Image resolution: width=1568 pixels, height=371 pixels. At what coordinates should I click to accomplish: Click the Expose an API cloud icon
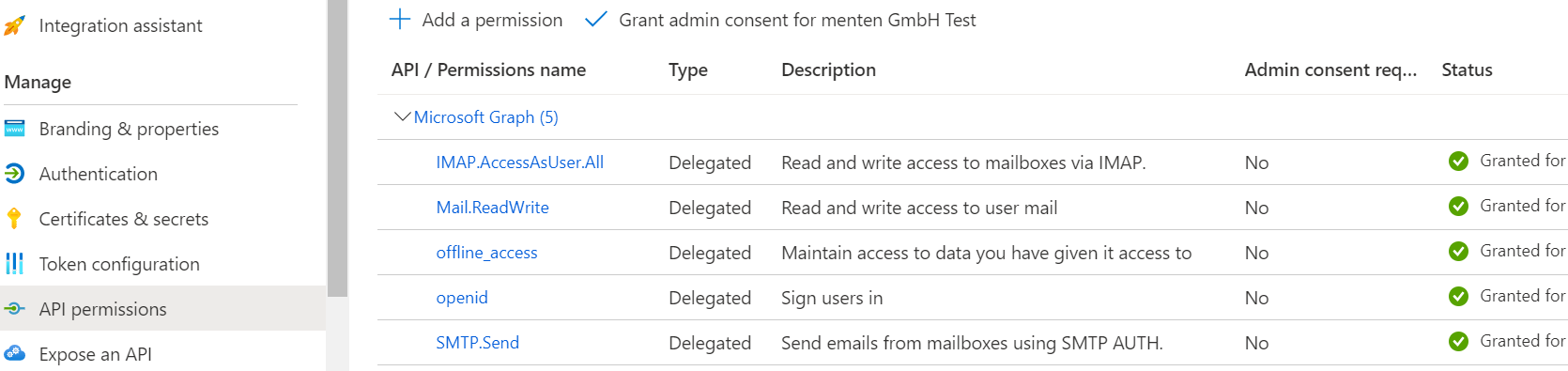[x=14, y=354]
